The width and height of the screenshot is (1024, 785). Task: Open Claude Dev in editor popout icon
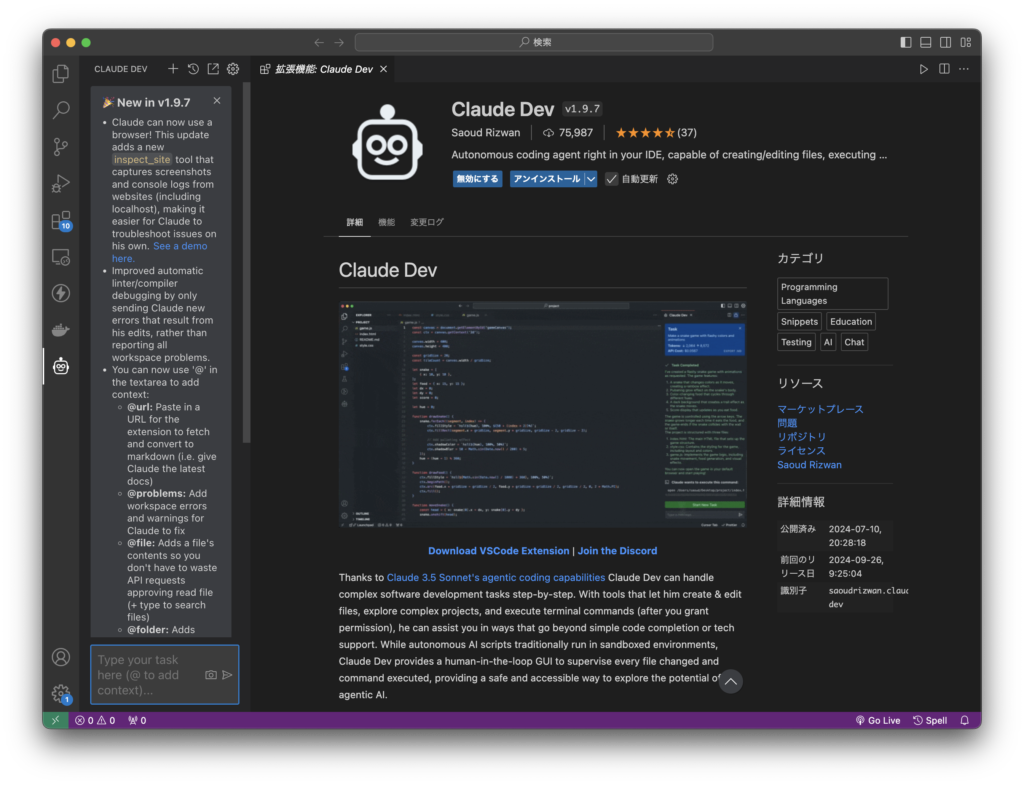pyautogui.click(x=213, y=69)
